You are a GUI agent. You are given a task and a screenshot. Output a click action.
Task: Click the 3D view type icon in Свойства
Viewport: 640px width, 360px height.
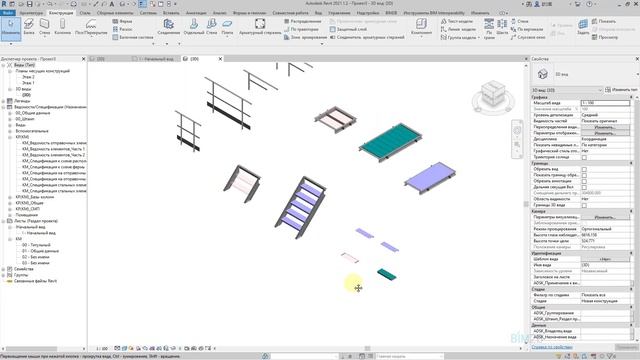(542, 74)
